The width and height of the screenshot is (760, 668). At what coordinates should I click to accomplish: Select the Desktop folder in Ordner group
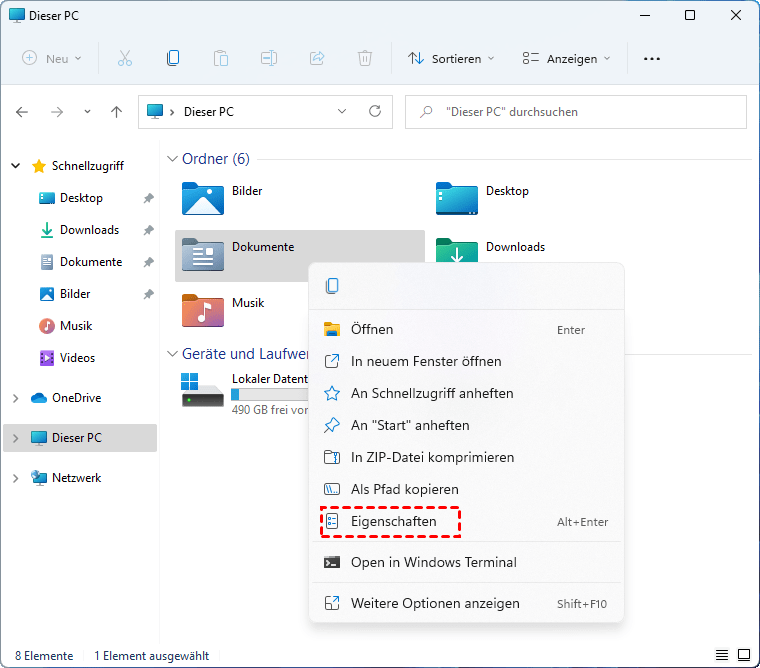point(457,198)
